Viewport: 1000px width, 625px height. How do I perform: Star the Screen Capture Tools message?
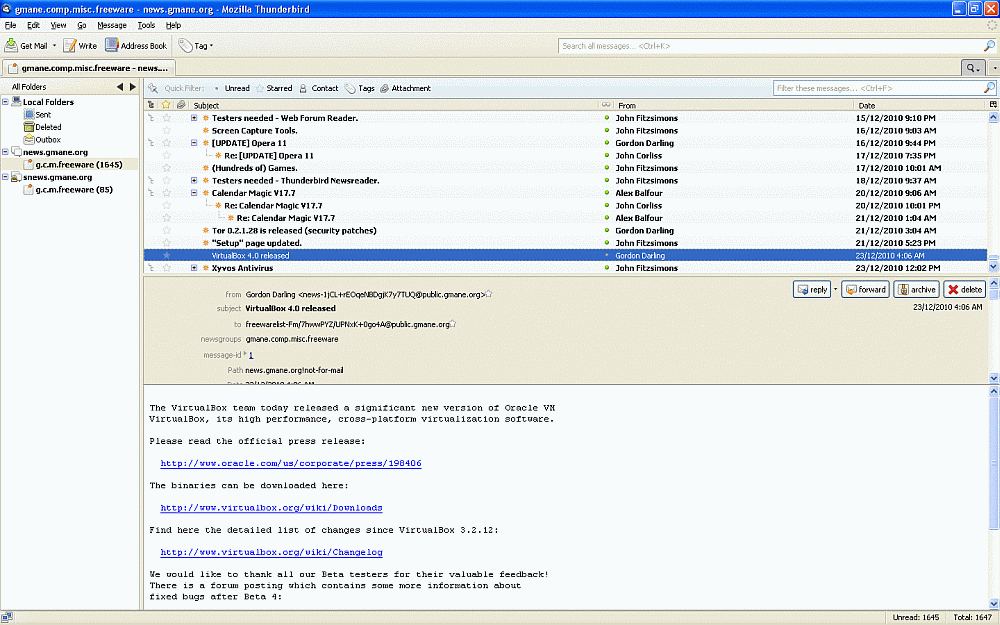[167, 130]
